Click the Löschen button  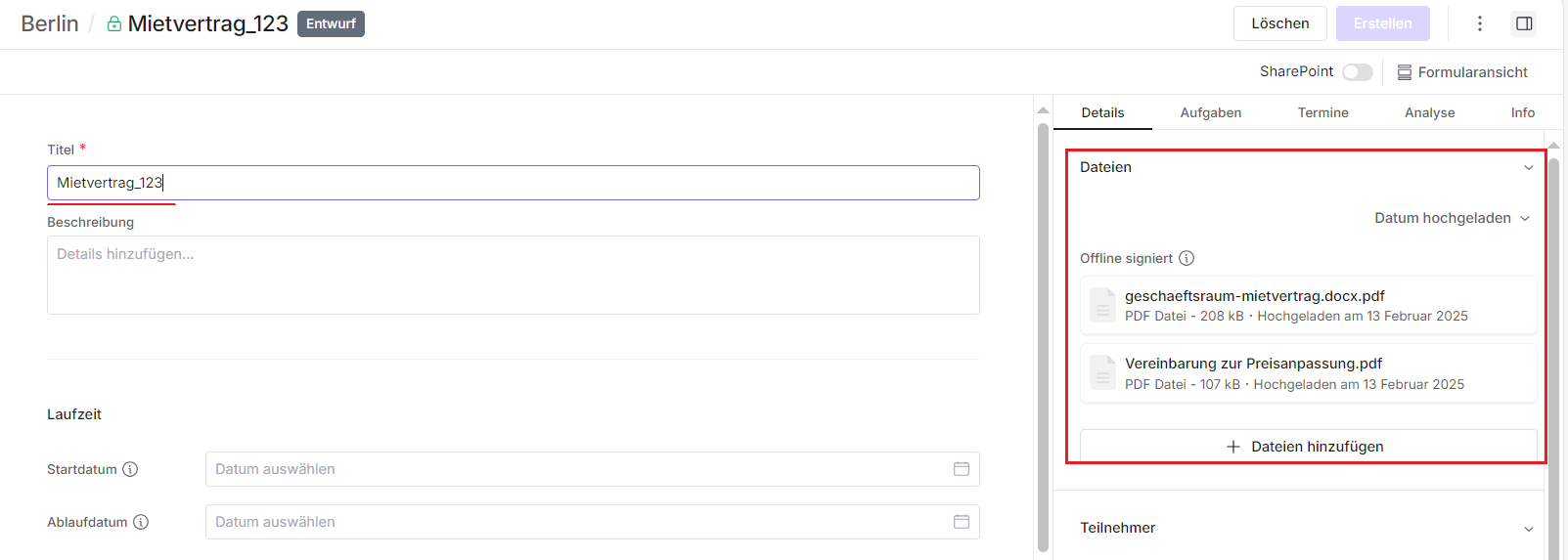[1279, 23]
